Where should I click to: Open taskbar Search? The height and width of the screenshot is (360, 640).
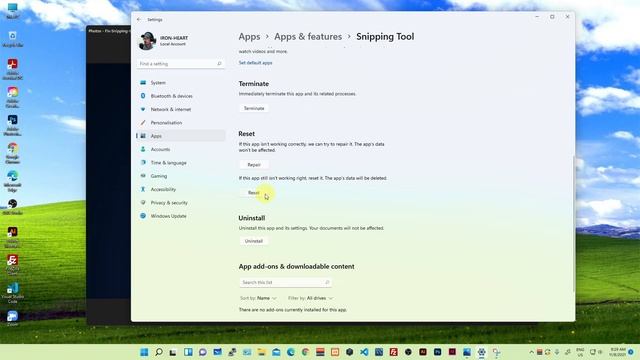[159, 352]
